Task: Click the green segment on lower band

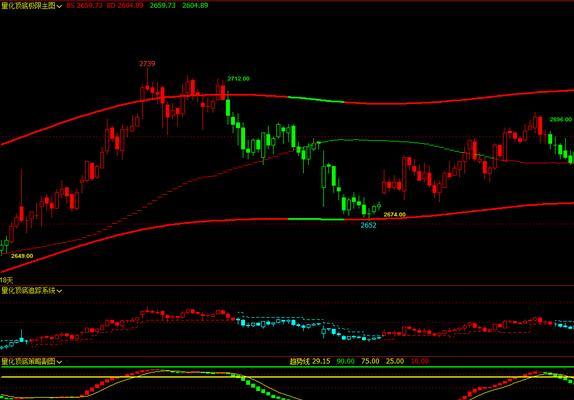Action: (316, 219)
